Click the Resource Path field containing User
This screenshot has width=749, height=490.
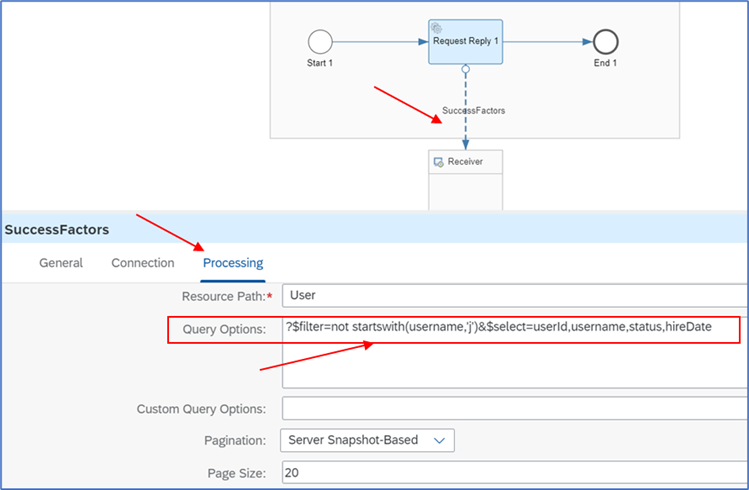tap(515, 296)
